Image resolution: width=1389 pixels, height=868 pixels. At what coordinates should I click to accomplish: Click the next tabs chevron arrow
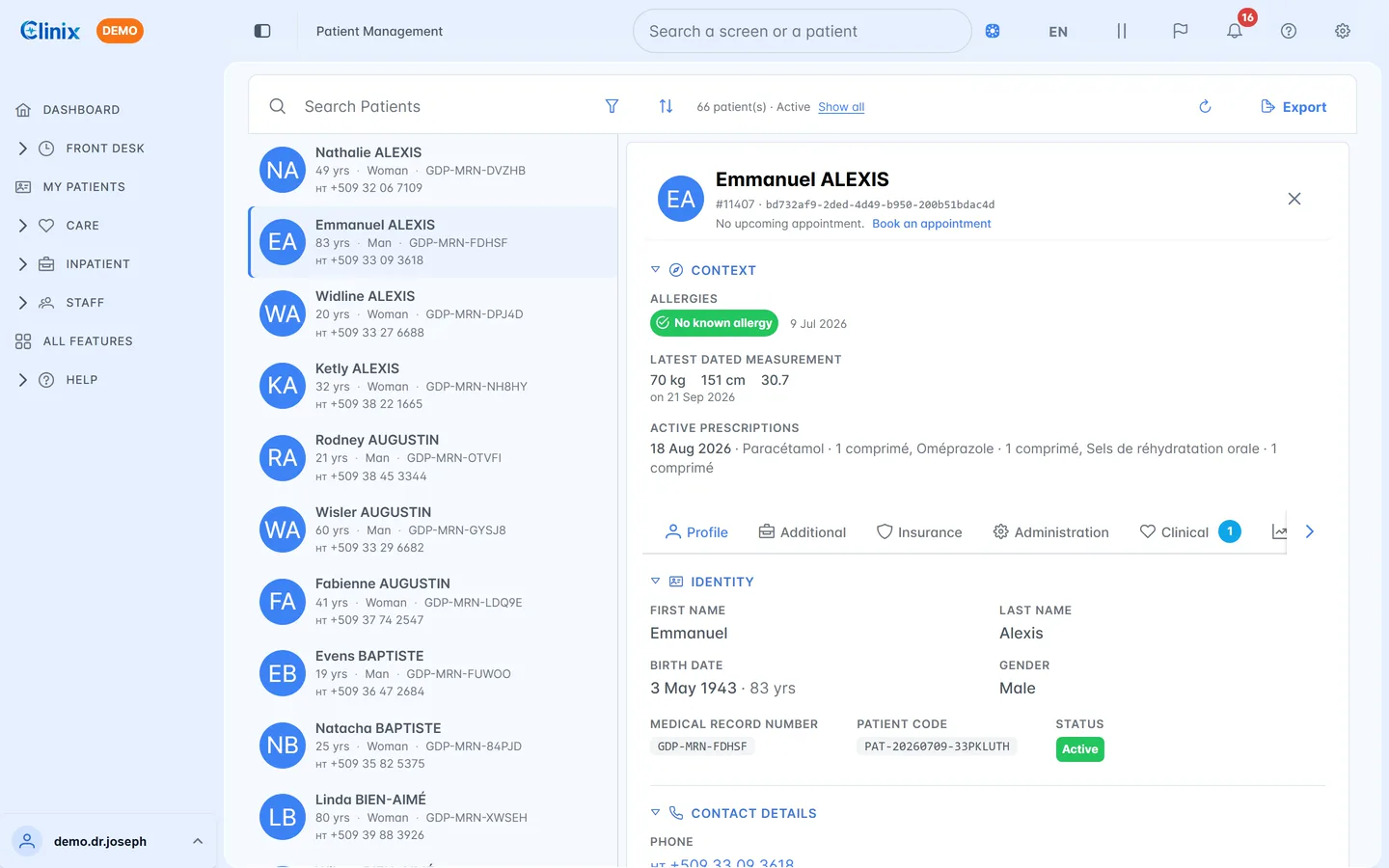tap(1310, 531)
